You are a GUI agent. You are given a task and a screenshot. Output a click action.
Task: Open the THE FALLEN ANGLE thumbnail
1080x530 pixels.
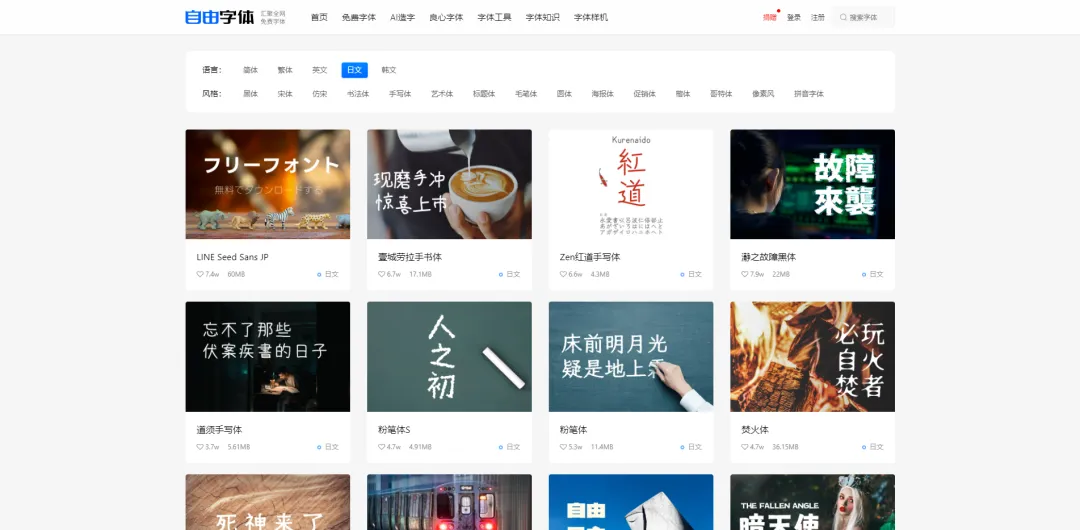click(813, 502)
